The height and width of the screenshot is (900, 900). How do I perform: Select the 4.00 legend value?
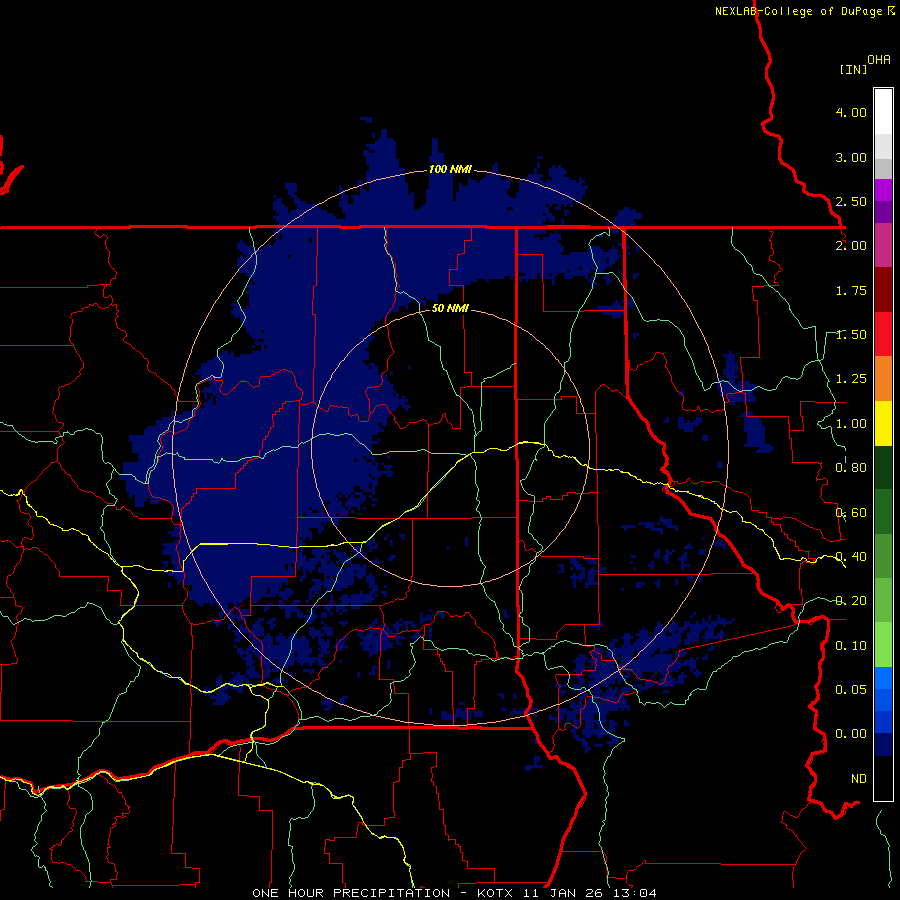pyautogui.click(x=851, y=112)
